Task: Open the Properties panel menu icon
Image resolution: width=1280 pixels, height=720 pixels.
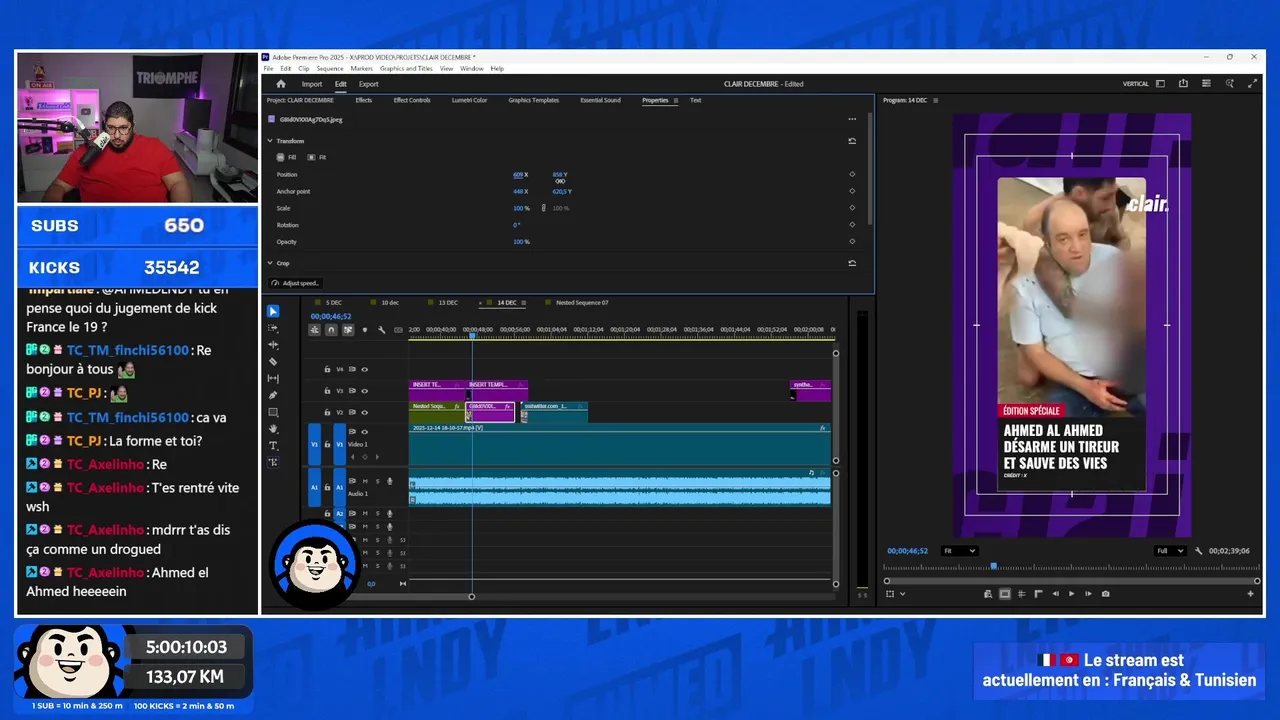Action: 676,100
